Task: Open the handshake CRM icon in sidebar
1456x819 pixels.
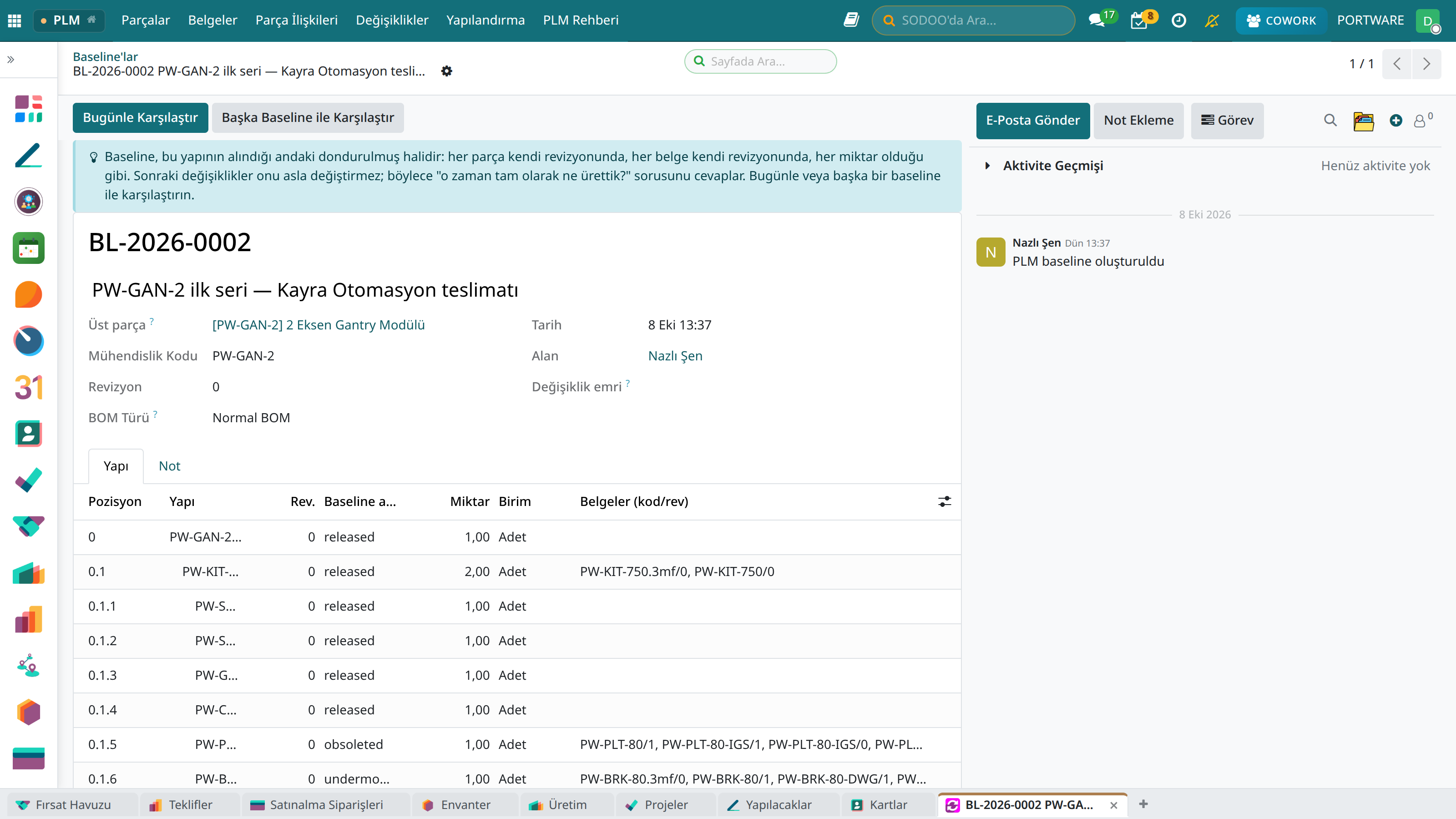Action: (x=29, y=526)
